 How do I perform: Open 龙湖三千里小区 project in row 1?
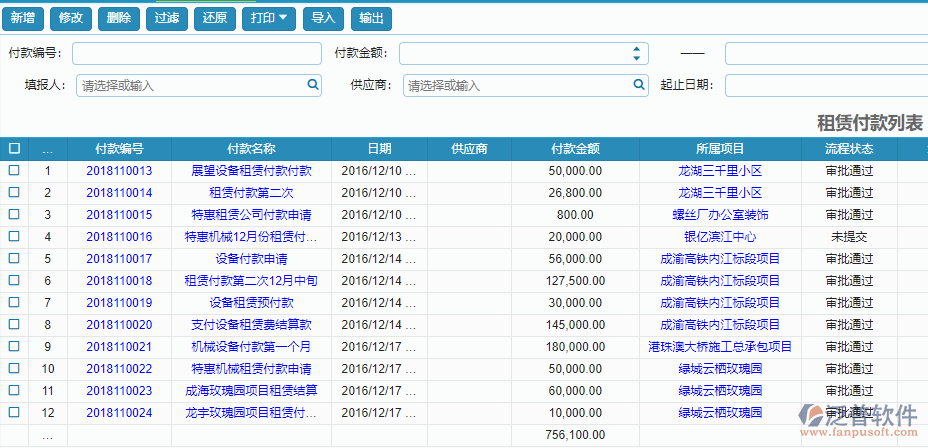click(720, 171)
